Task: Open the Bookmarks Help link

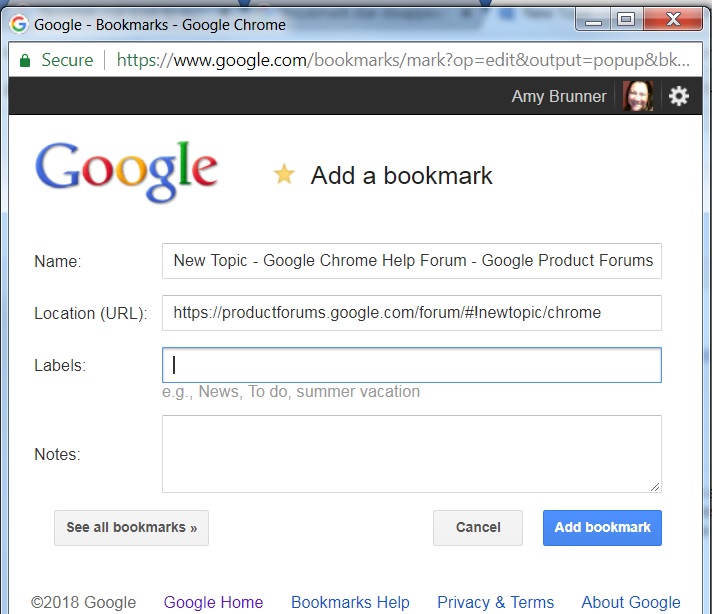Action: 350,602
